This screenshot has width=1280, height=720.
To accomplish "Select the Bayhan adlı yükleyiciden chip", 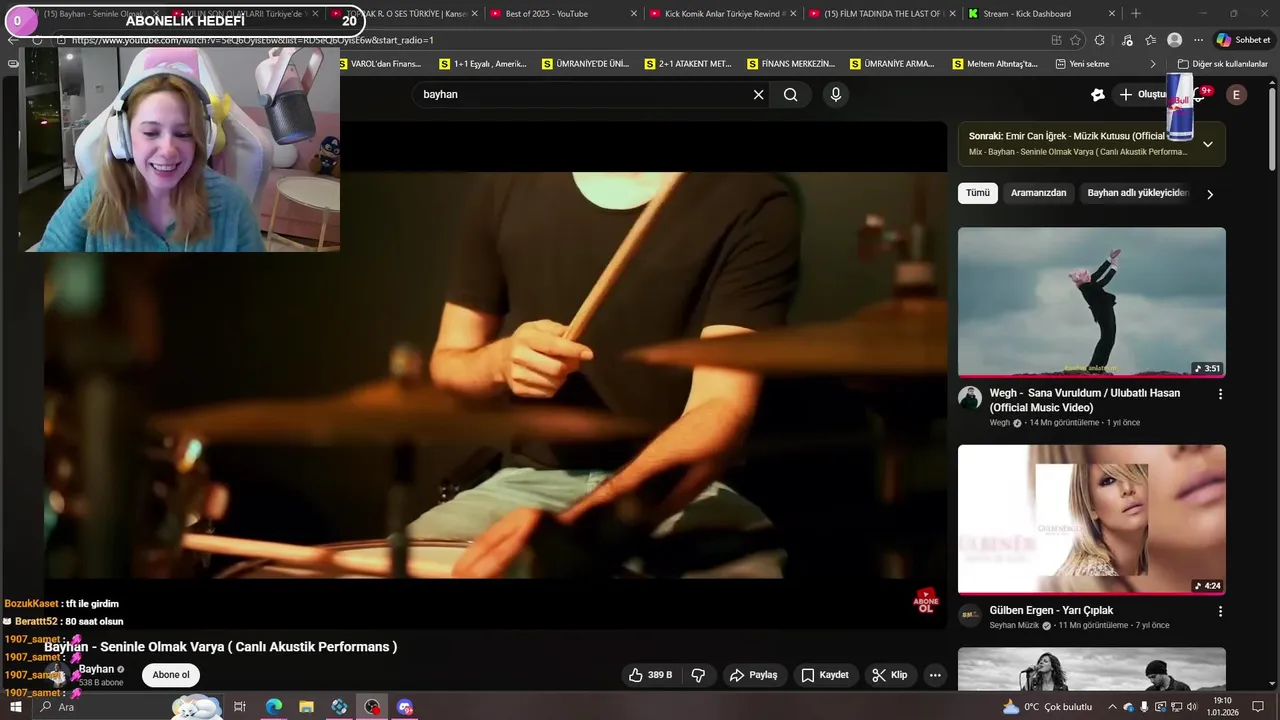I will pos(1138,193).
